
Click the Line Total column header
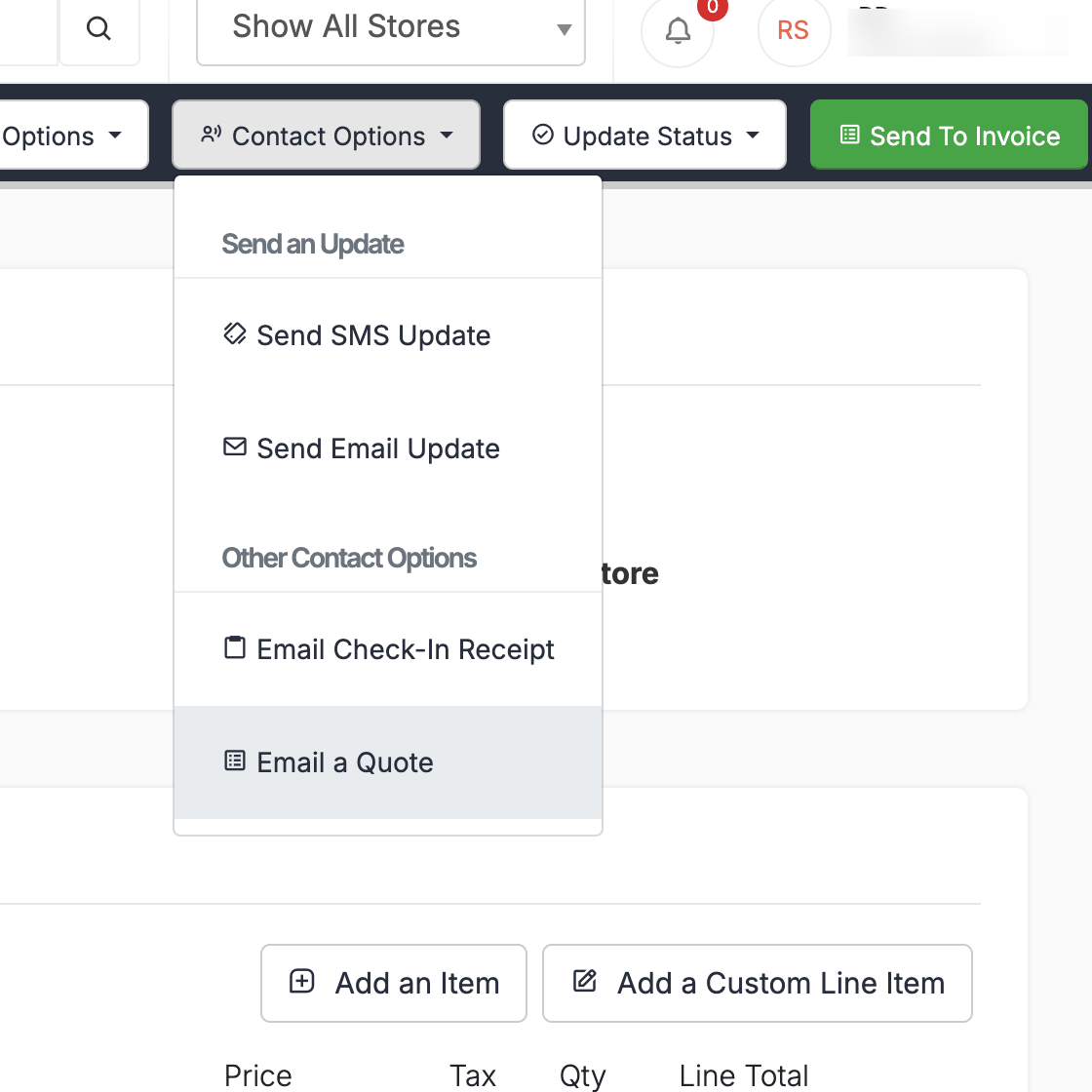pos(744,1075)
